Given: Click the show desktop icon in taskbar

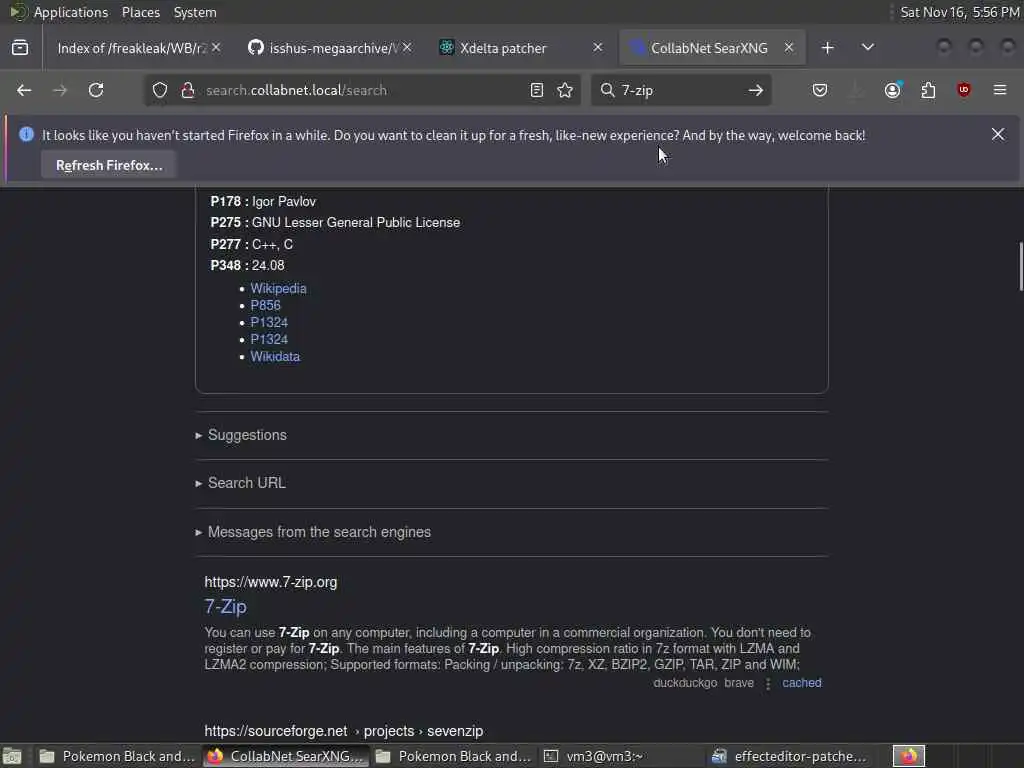Looking at the screenshot, I should coord(12,756).
